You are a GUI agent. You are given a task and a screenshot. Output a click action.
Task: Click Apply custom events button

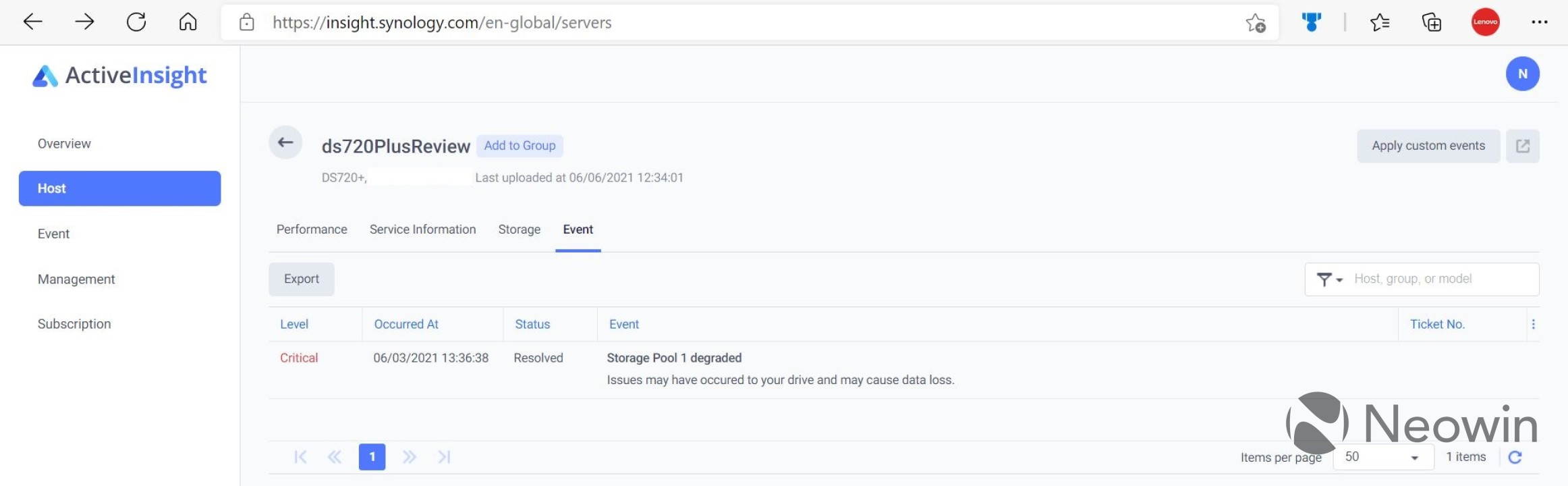point(1428,146)
